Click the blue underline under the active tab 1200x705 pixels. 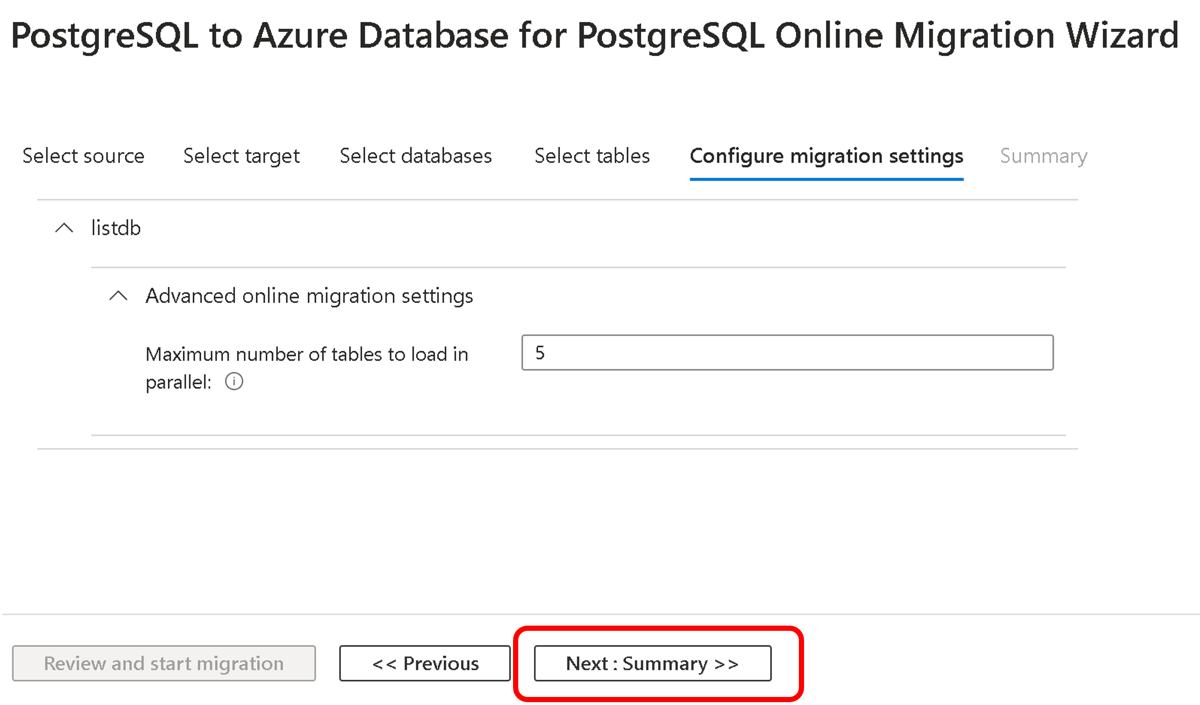826,179
